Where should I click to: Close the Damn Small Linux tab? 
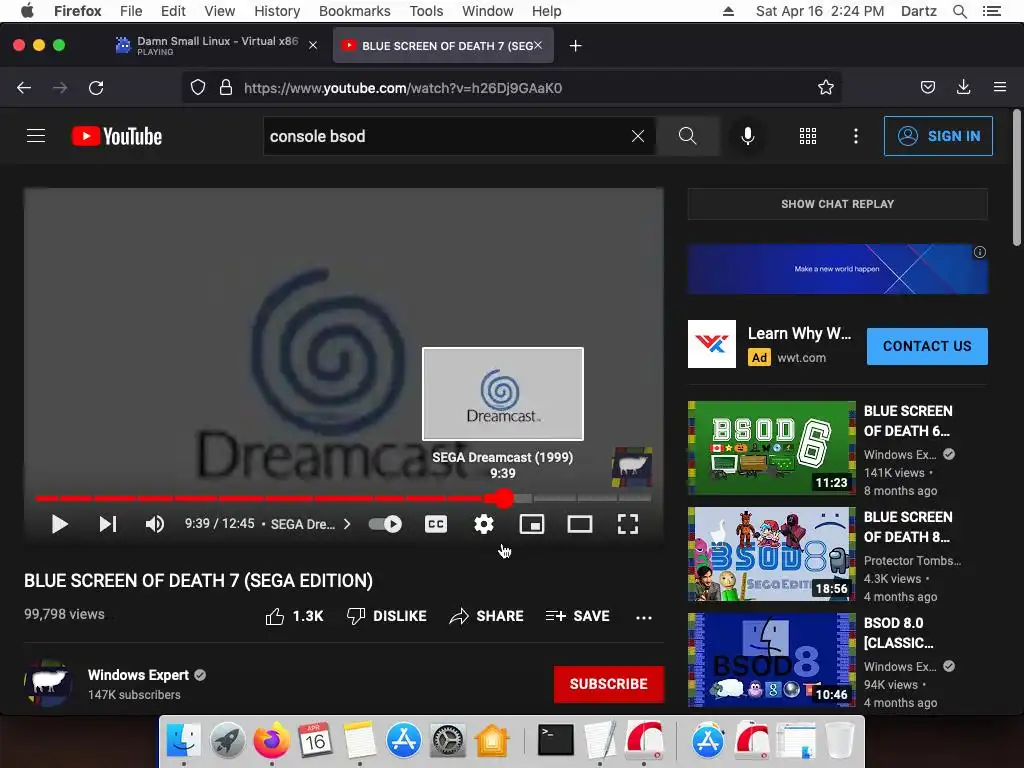point(313,45)
